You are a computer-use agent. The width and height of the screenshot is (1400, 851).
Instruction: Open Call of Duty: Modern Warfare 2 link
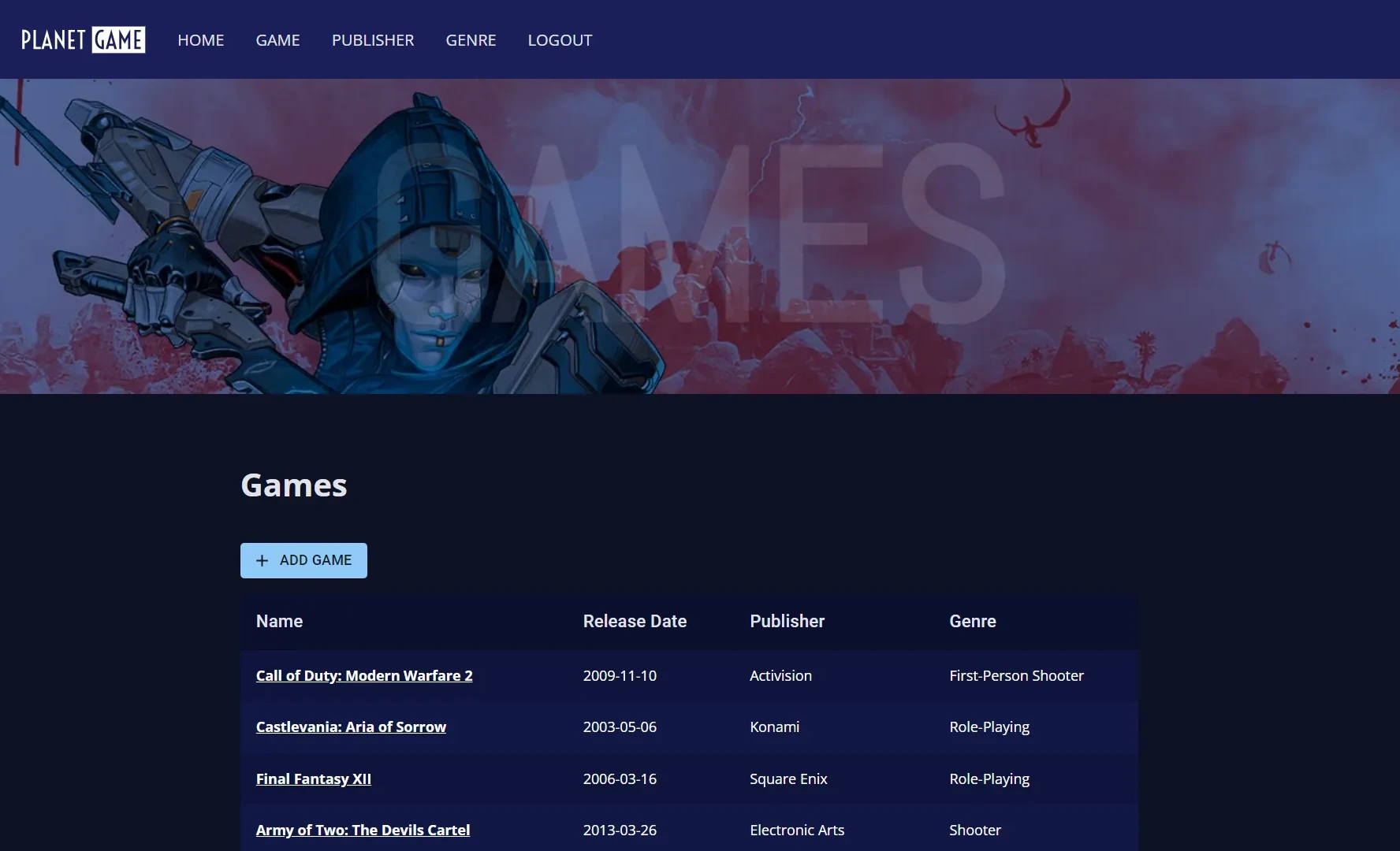click(364, 675)
